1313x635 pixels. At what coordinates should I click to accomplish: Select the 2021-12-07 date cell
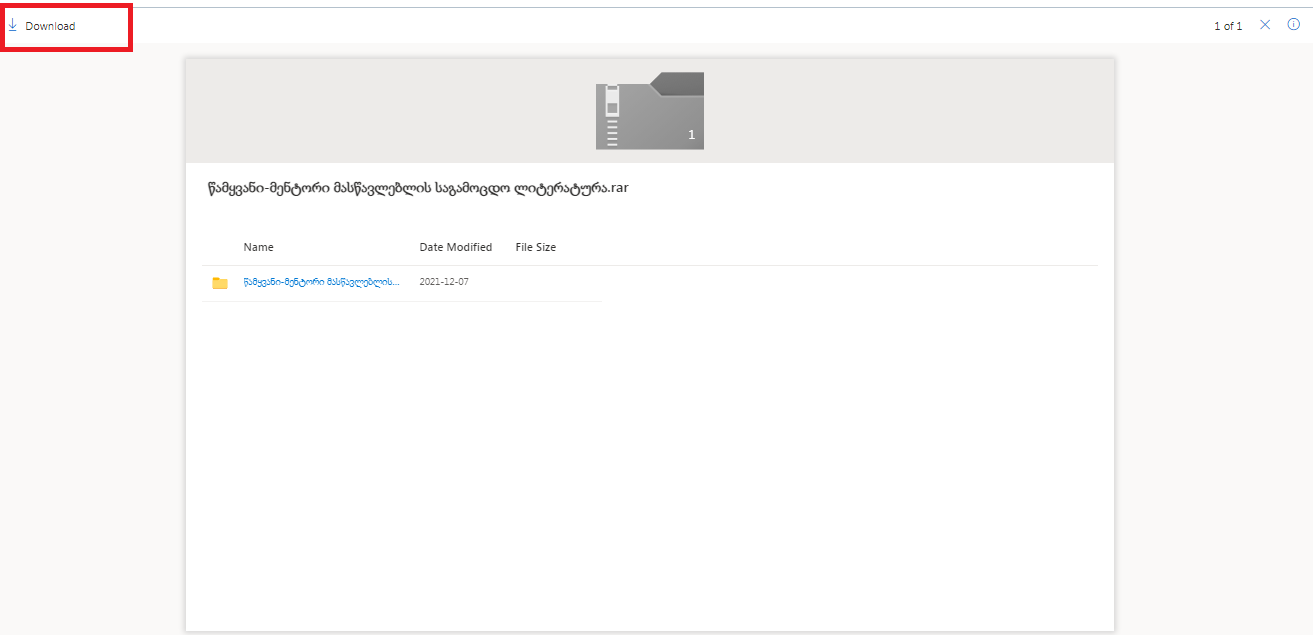(x=444, y=282)
